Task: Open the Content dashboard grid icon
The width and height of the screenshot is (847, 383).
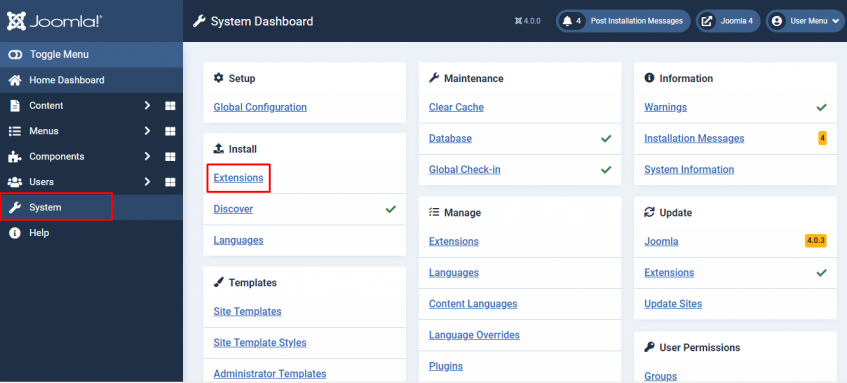Action: click(170, 106)
